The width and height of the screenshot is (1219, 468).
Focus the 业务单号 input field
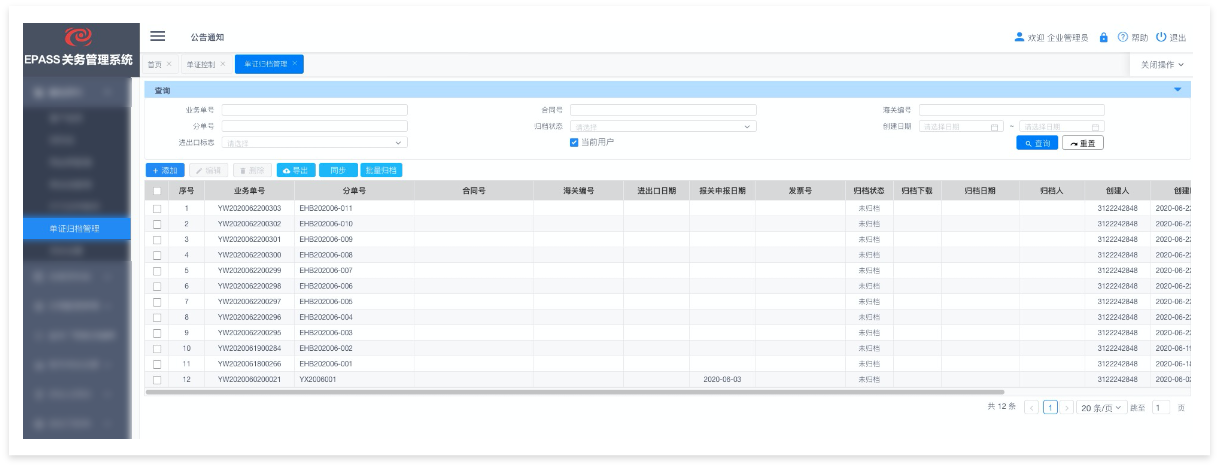click(x=315, y=110)
